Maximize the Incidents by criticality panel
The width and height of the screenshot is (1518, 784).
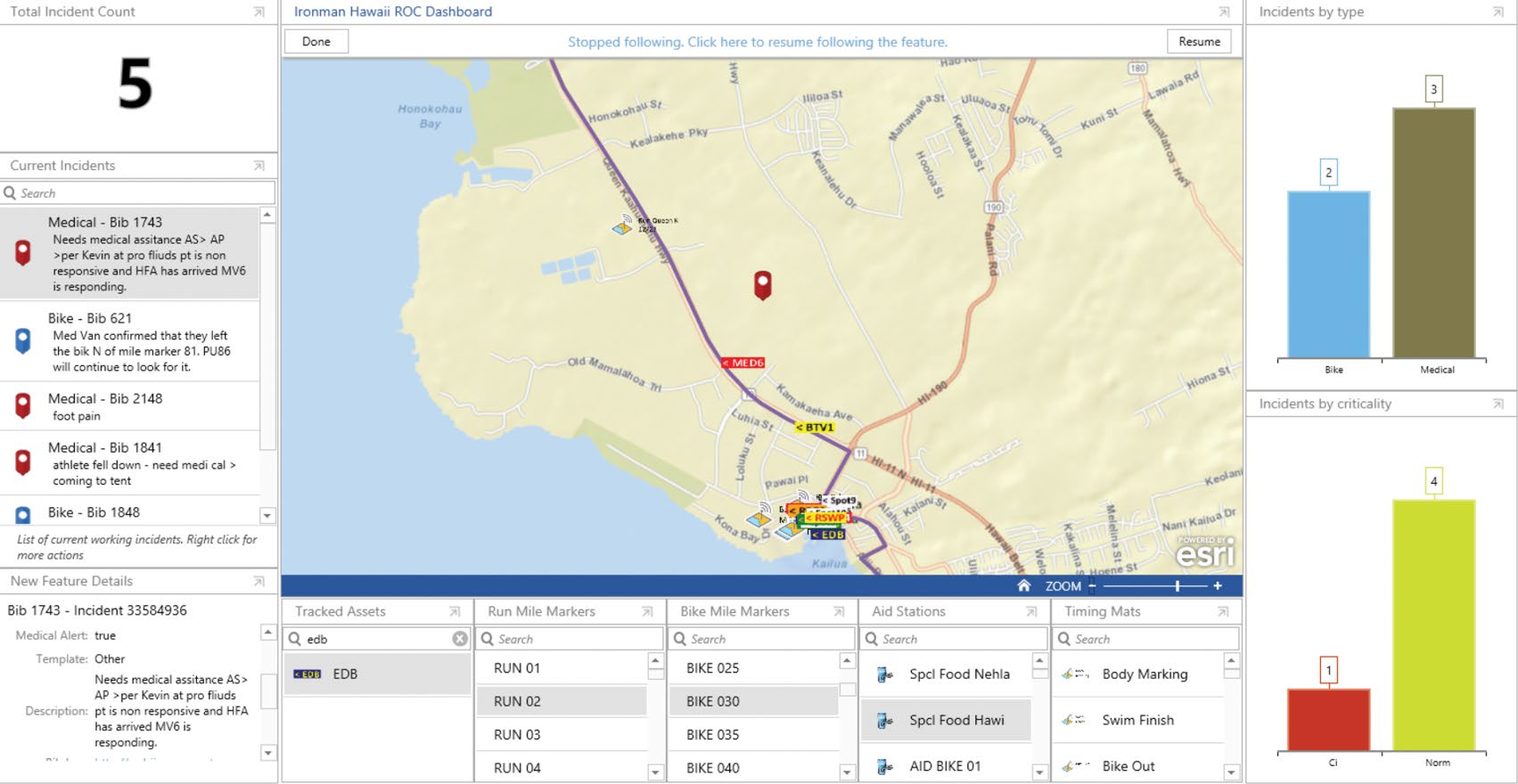[x=1497, y=404]
